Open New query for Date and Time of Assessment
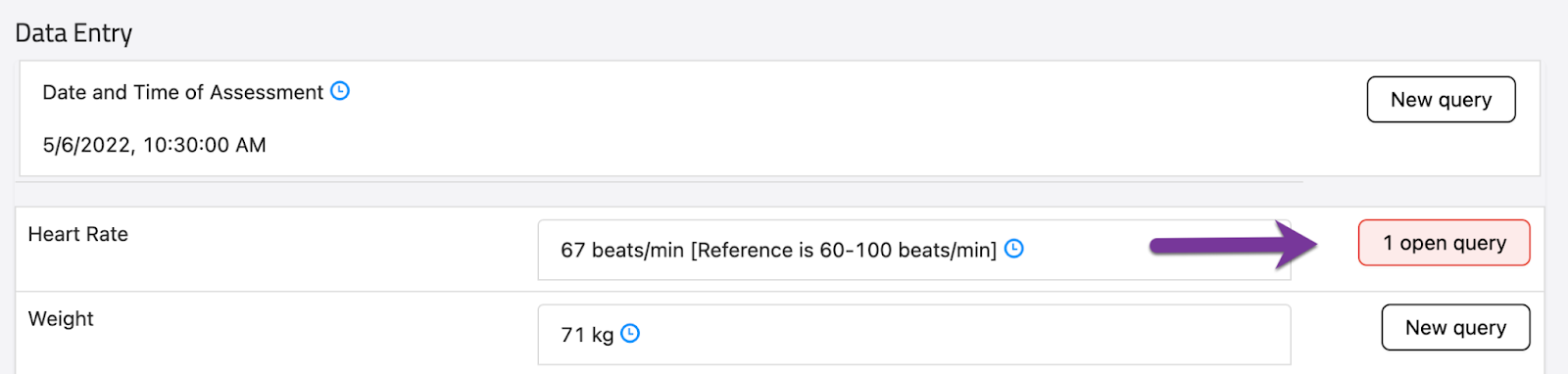The width and height of the screenshot is (1568, 374). point(1441,99)
